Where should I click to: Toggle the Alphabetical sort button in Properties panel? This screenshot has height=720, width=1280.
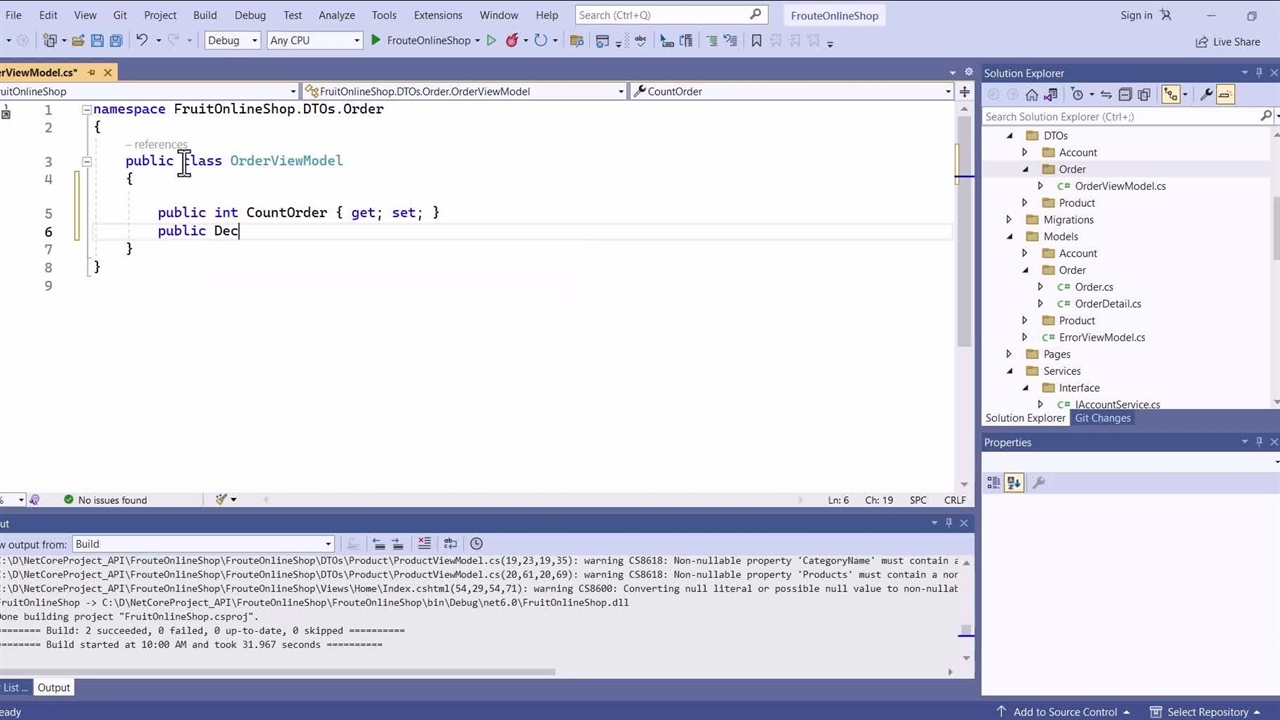click(x=1014, y=483)
